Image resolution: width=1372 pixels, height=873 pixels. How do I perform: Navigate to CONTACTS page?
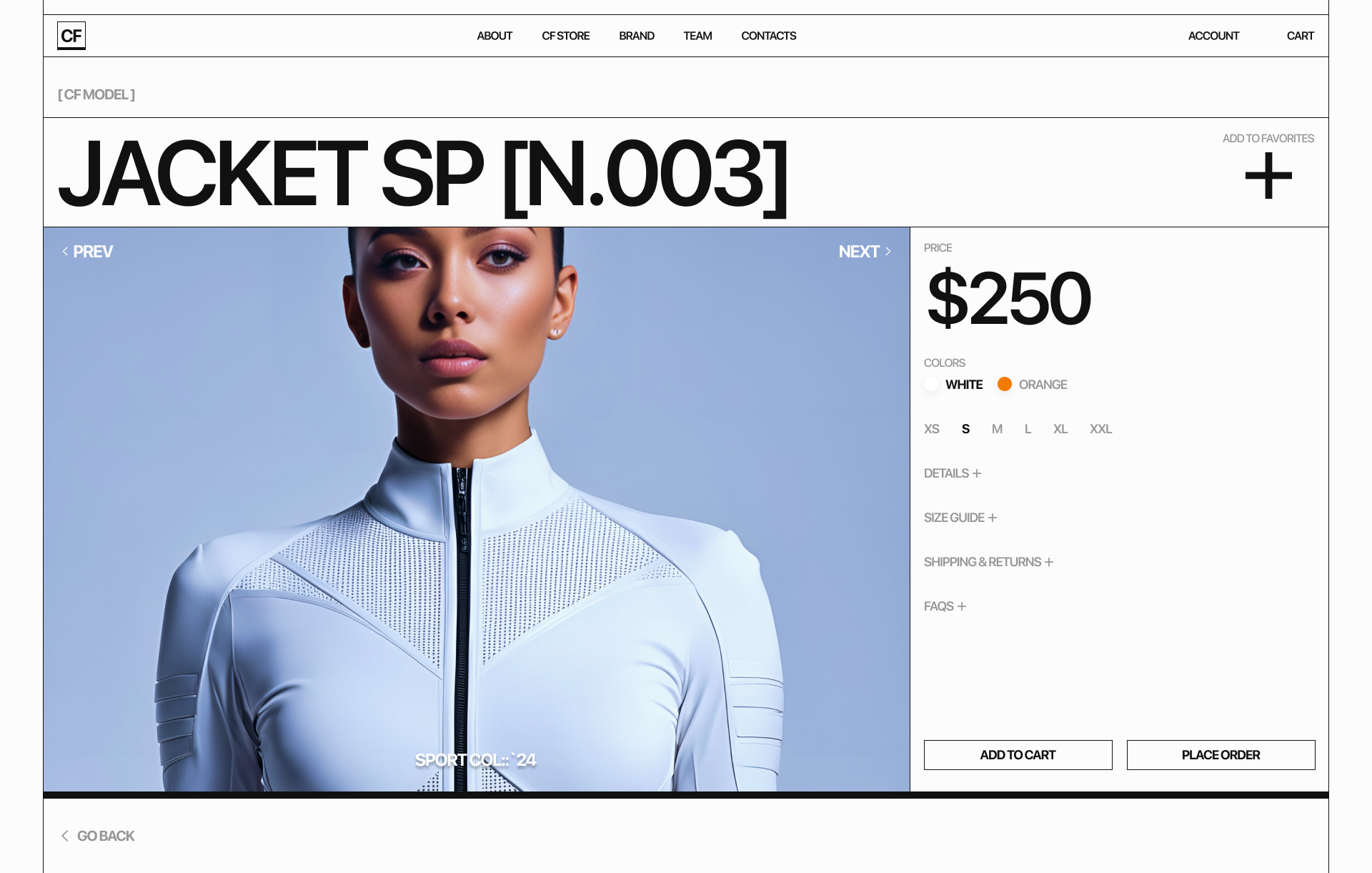[x=768, y=36]
